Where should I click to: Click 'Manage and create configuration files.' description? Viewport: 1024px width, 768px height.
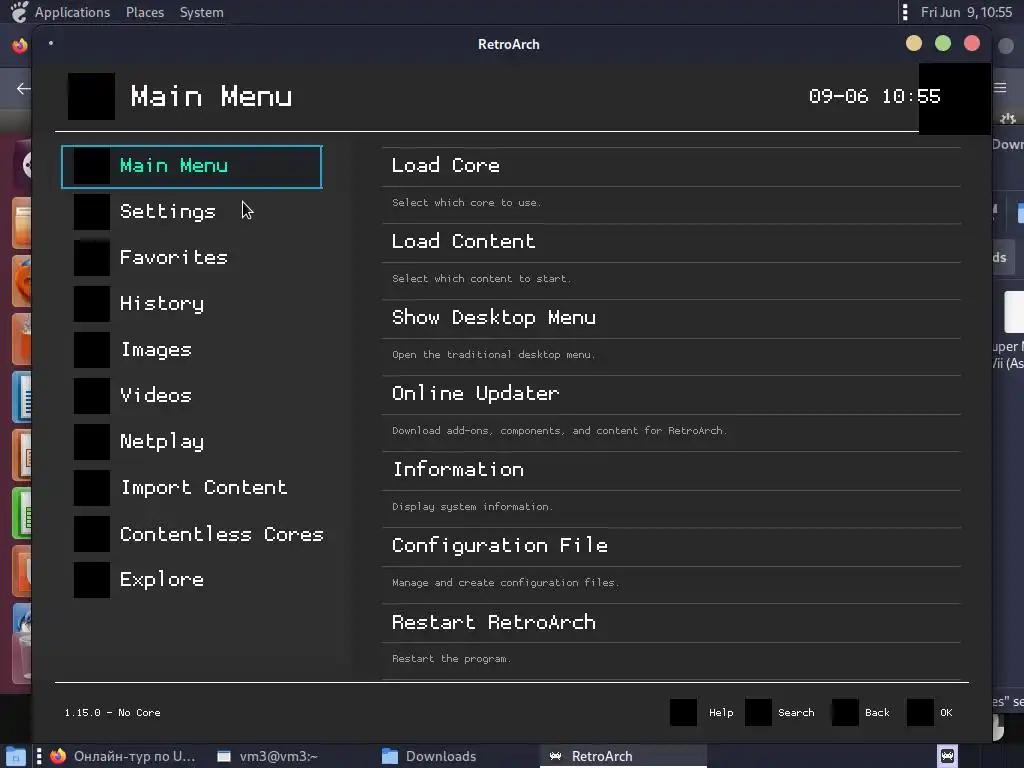pyautogui.click(x=505, y=583)
